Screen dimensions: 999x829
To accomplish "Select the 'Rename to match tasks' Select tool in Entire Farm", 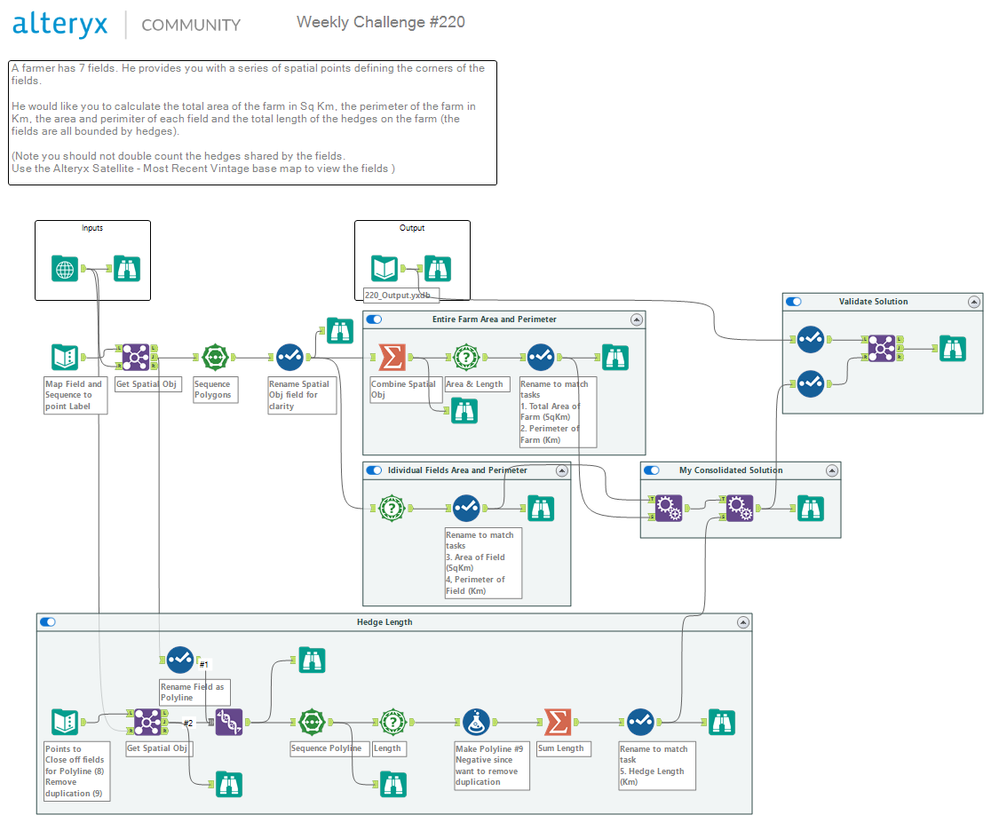I will (541, 357).
